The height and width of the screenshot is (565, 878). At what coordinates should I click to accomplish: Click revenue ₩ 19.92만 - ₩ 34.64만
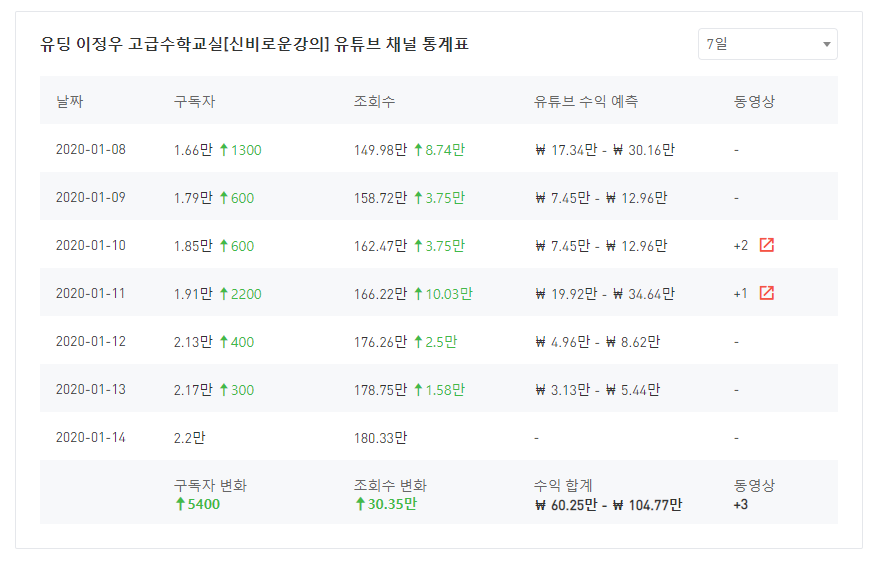(x=605, y=294)
